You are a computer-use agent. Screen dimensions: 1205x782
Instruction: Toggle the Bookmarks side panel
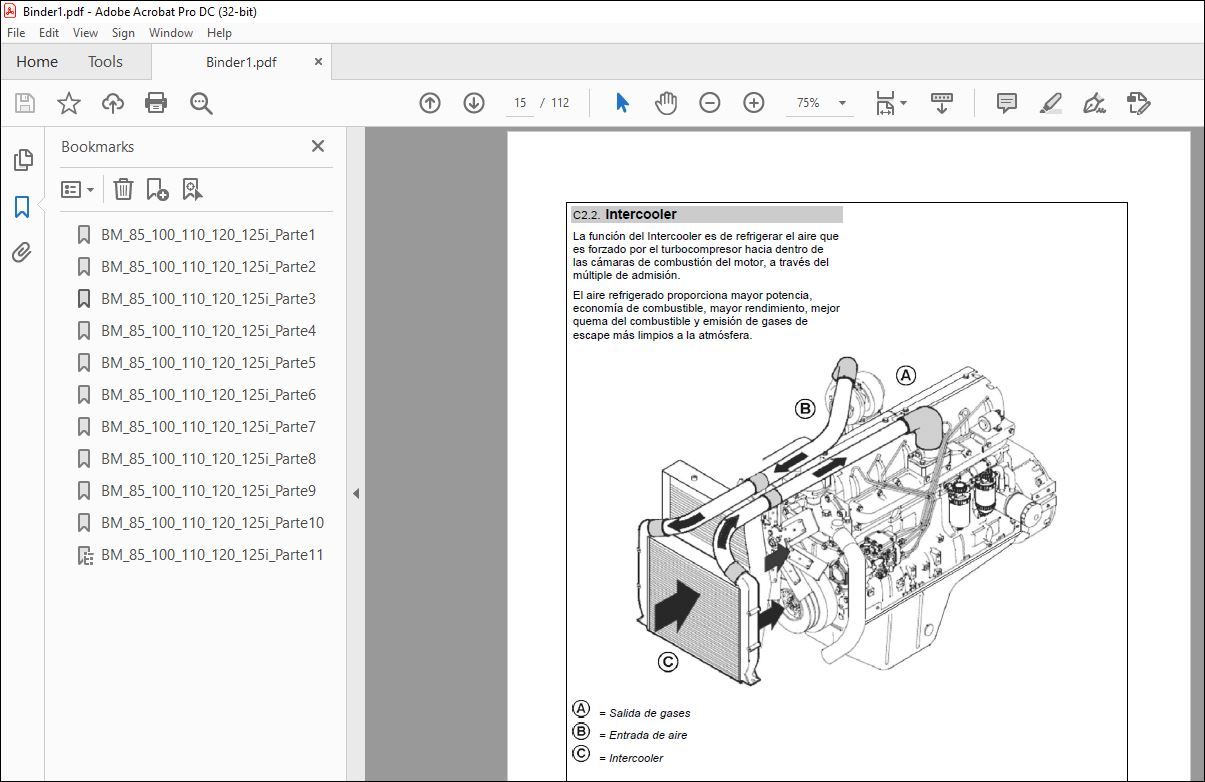tap(22, 207)
